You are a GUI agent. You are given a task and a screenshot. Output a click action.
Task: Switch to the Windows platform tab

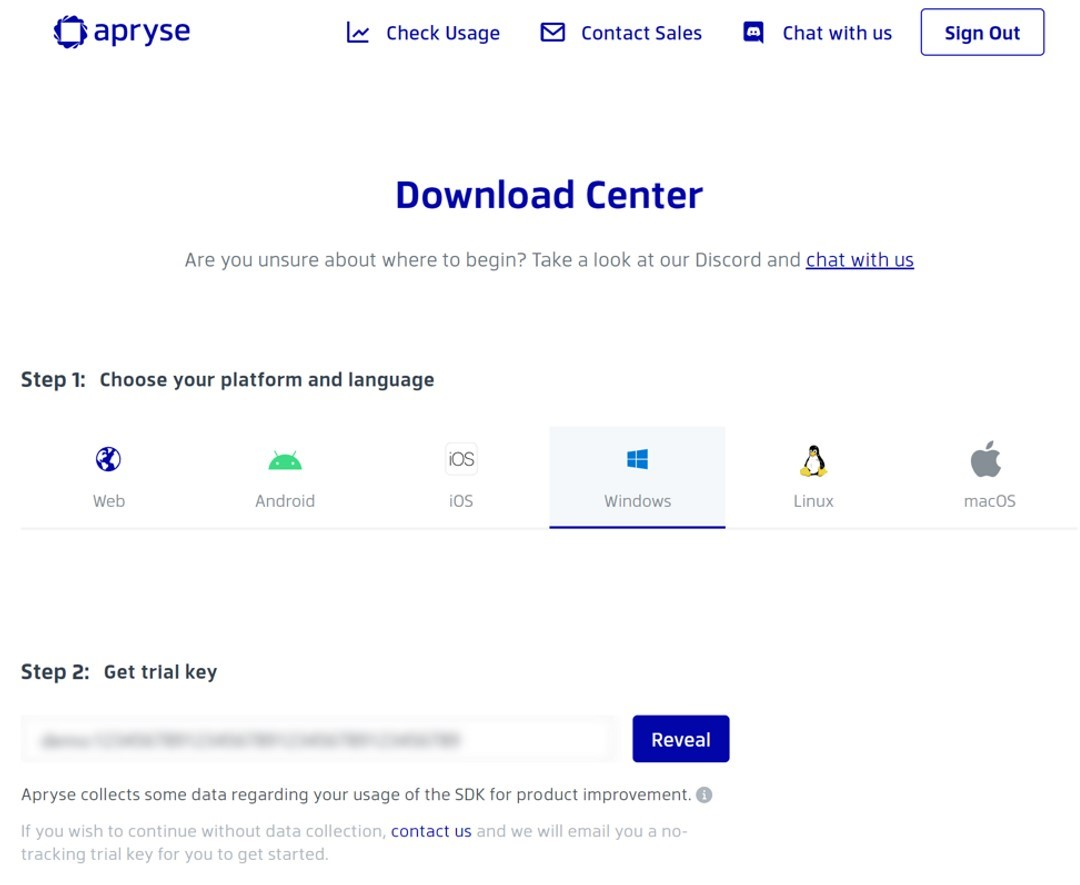coord(637,478)
